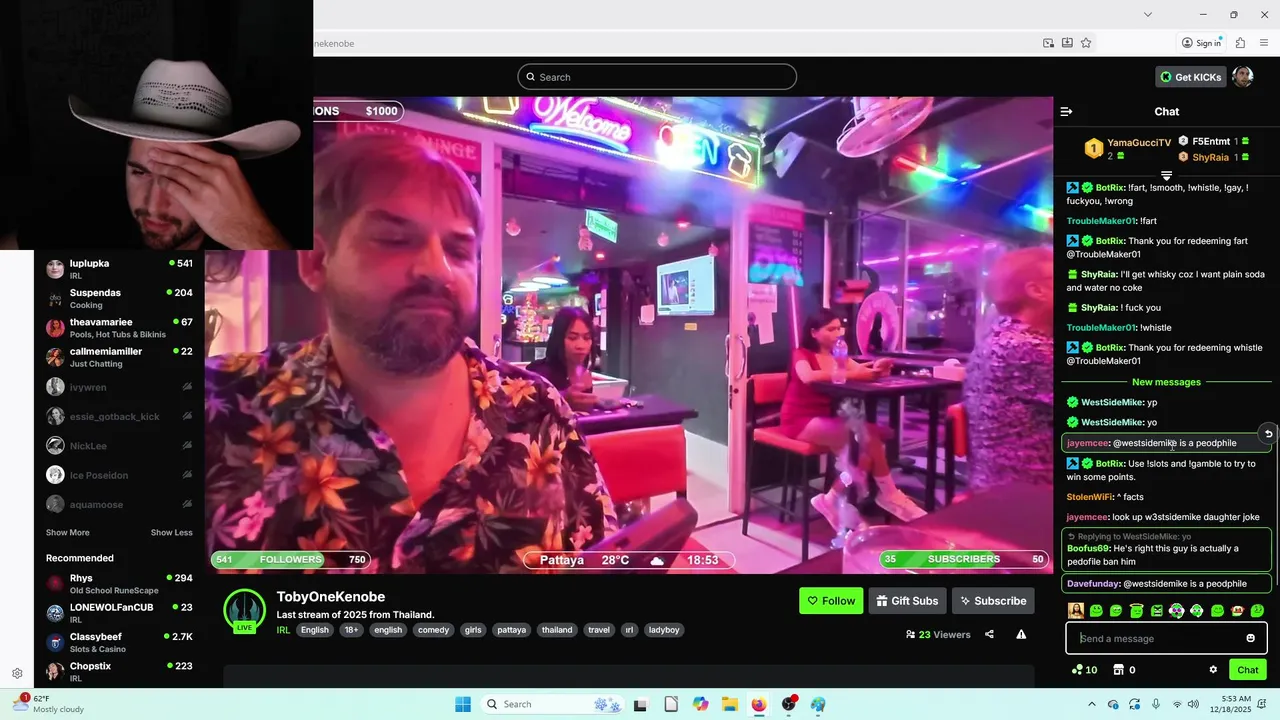The width and height of the screenshot is (1280, 720).
Task: Open YamaGucciTV top gifter entry
Action: click(x=1127, y=148)
